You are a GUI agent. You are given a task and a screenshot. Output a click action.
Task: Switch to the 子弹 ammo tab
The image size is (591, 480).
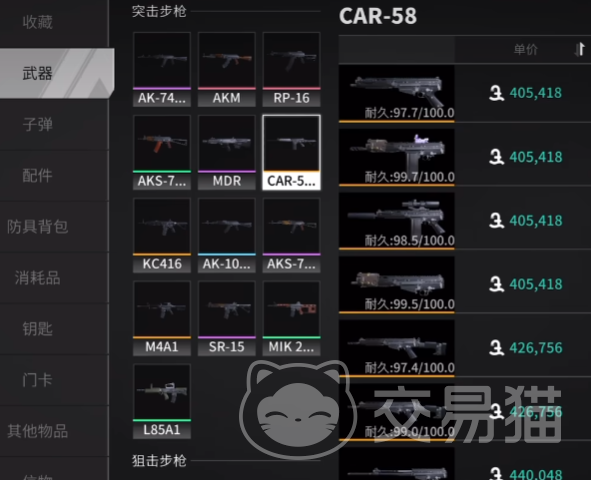(37, 124)
